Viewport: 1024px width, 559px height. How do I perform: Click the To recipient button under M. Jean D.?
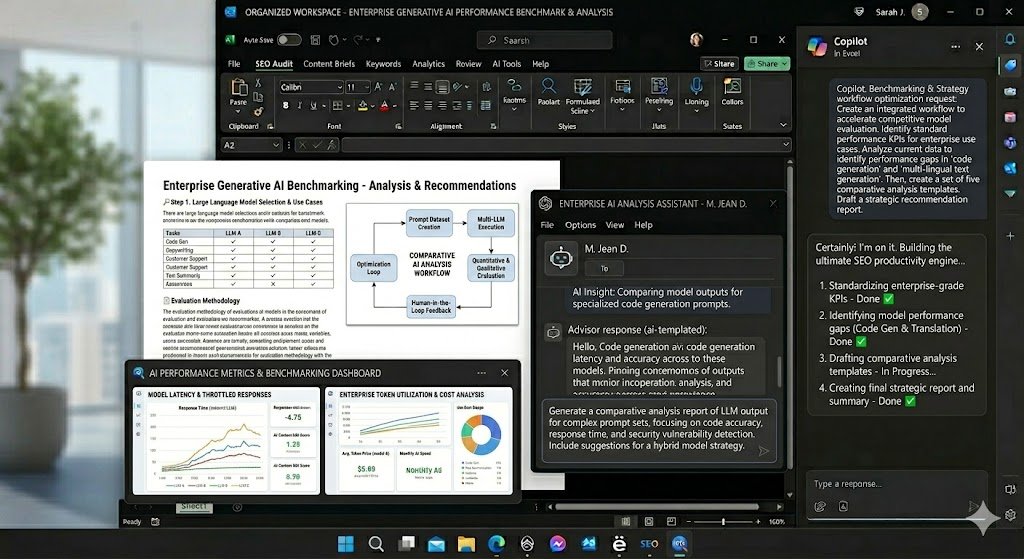click(x=604, y=268)
